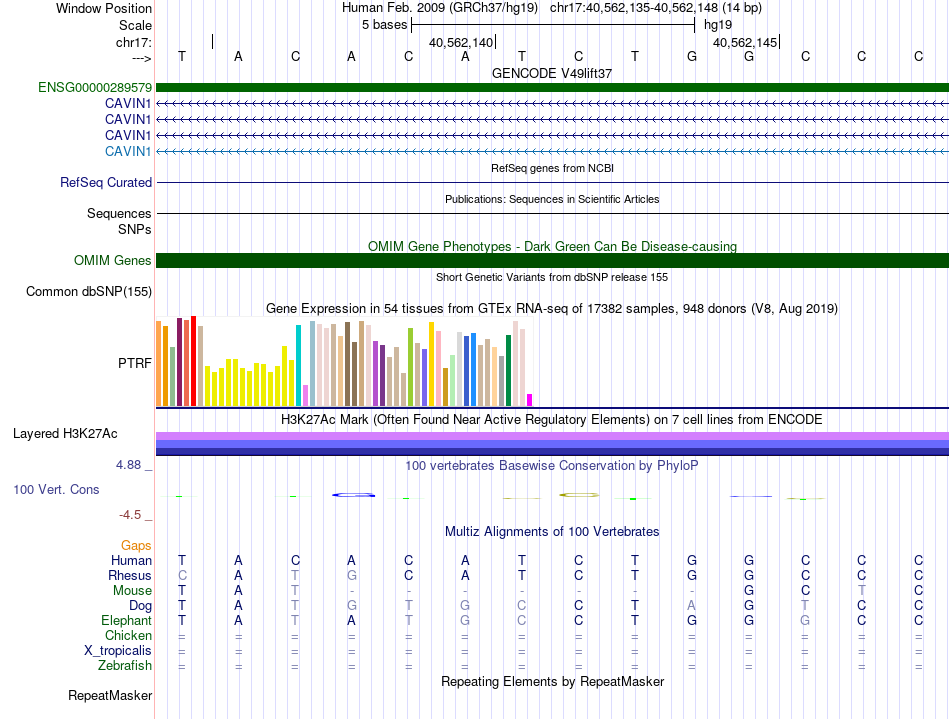Open 'Repeating Elements by RepeatMasker' title
950x719 pixels.
click(553, 681)
